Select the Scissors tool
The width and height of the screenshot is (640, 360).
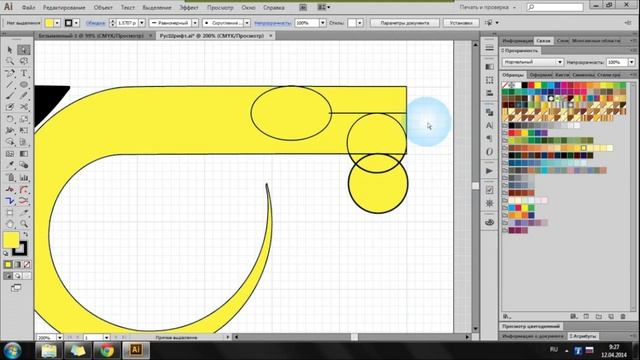[x=24, y=107]
